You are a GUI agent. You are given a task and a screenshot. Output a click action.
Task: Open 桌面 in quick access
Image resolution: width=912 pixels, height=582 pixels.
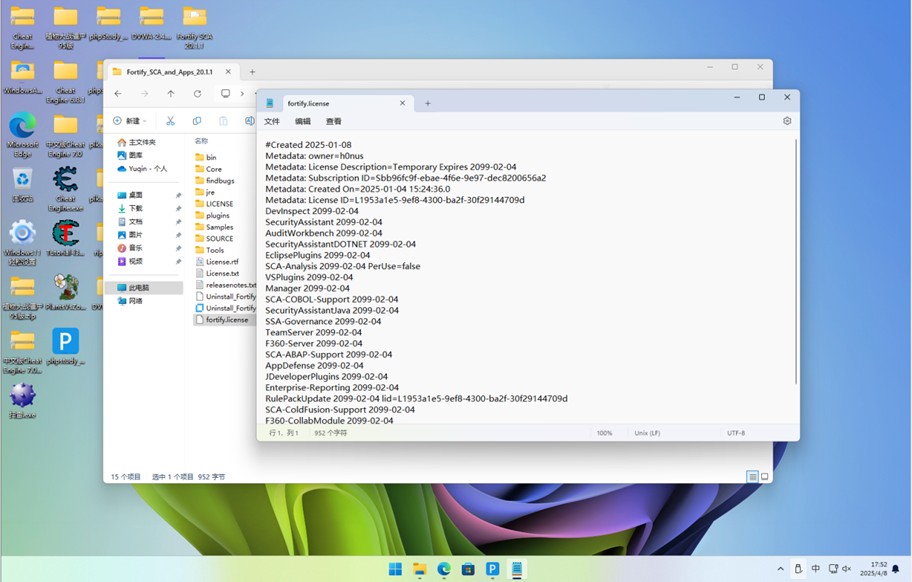(136, 195)
